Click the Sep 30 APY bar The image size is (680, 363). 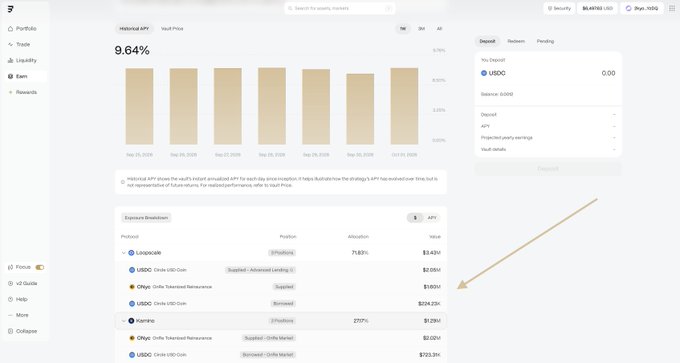(360, 109)
